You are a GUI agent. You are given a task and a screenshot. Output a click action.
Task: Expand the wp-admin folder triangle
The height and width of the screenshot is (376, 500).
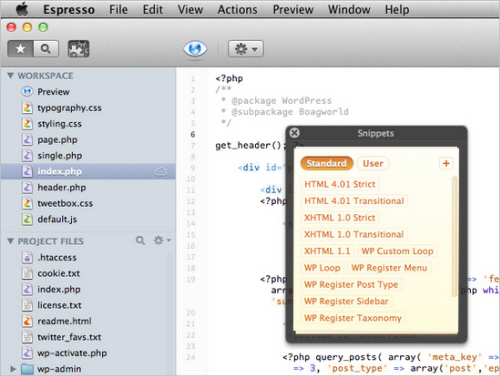[x=13, y=369]
